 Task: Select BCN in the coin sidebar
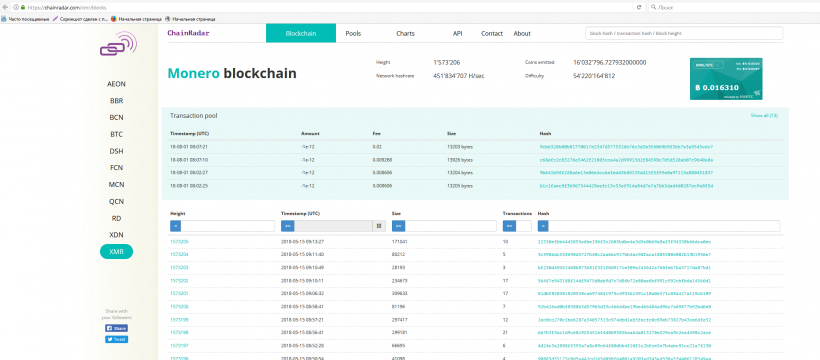click(x=116, y=117)
